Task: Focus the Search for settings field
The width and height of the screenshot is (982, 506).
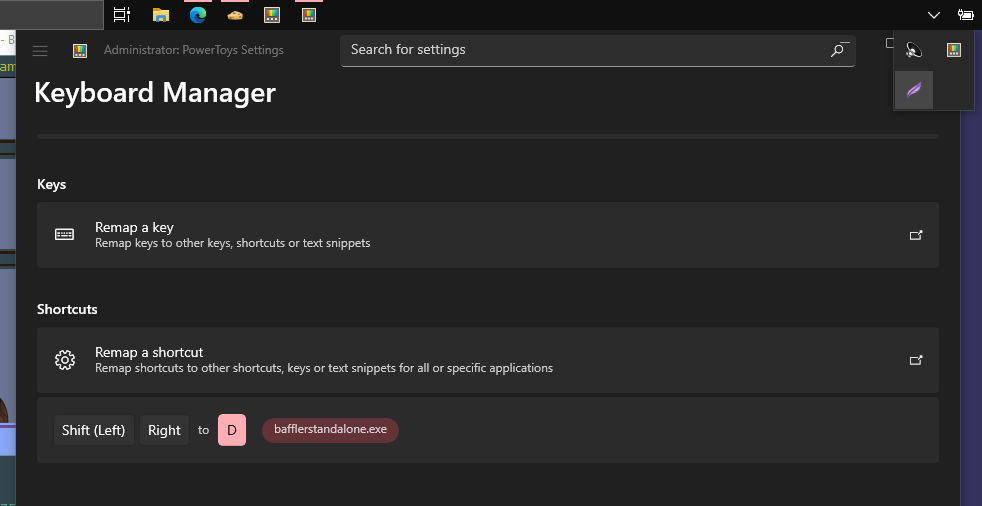Action: pyautogui.click(x=597, y=50)
